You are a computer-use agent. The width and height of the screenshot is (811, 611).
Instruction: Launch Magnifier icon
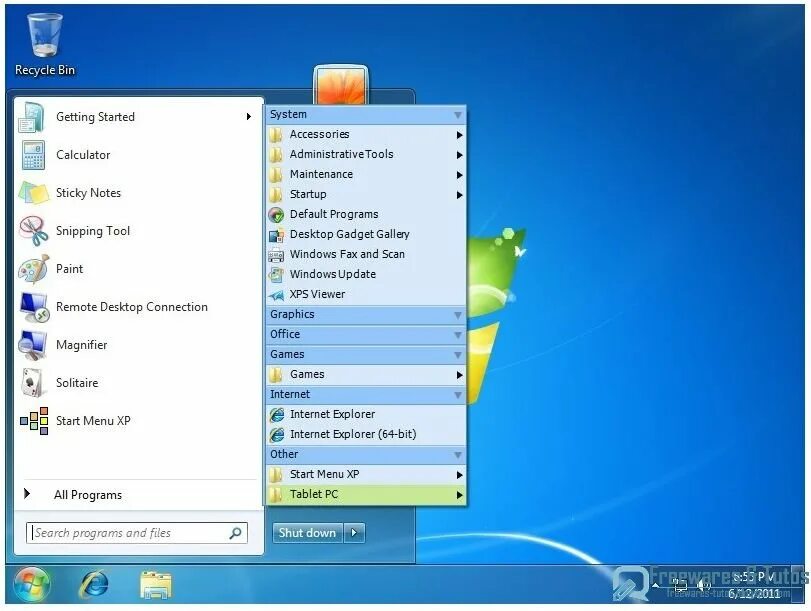click(32, 345)
